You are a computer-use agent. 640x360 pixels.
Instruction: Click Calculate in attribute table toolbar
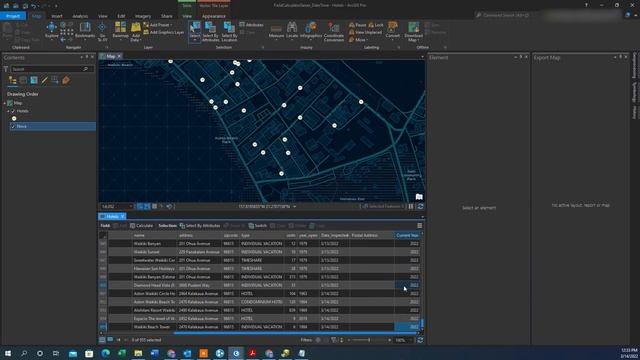141,226
